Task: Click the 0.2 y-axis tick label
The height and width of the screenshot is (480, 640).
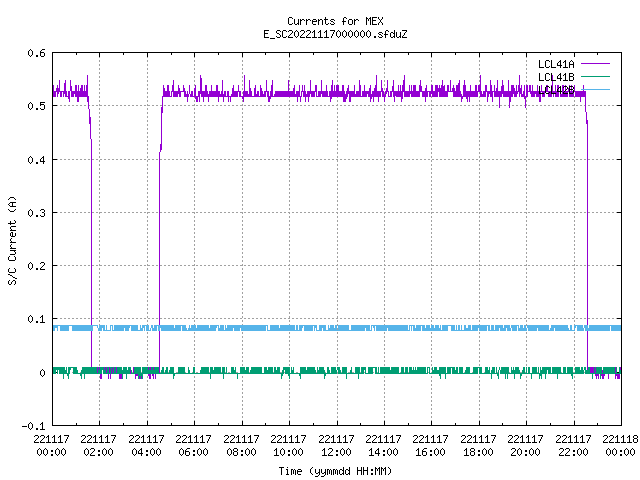Action: tap(36, 266)
